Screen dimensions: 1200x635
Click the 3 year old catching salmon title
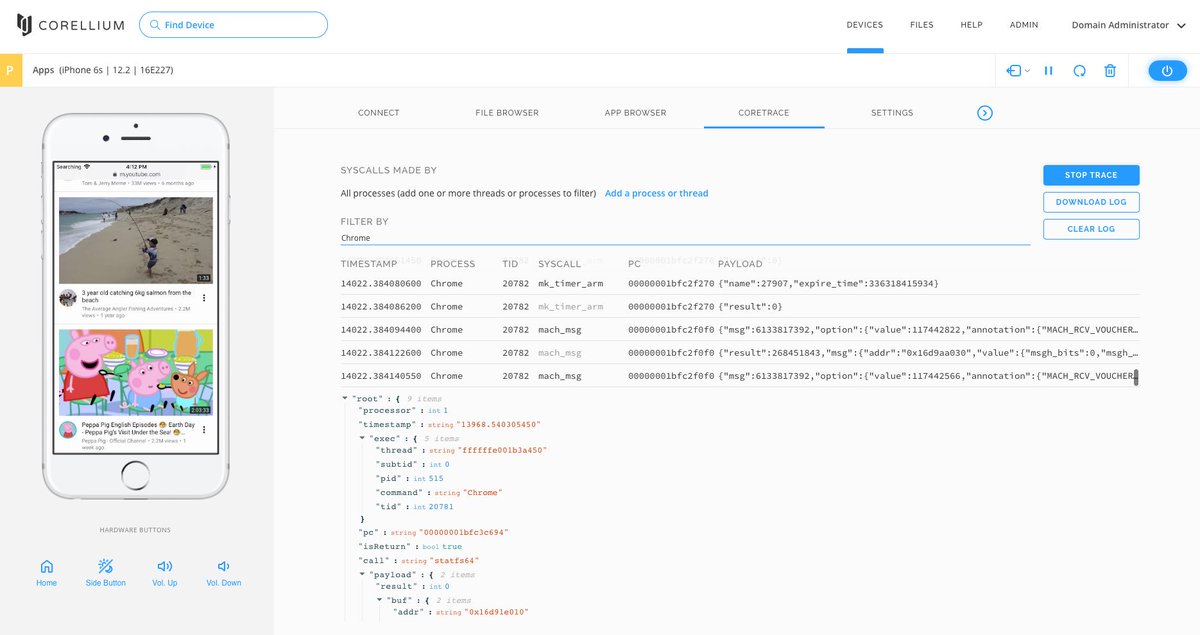137,296
